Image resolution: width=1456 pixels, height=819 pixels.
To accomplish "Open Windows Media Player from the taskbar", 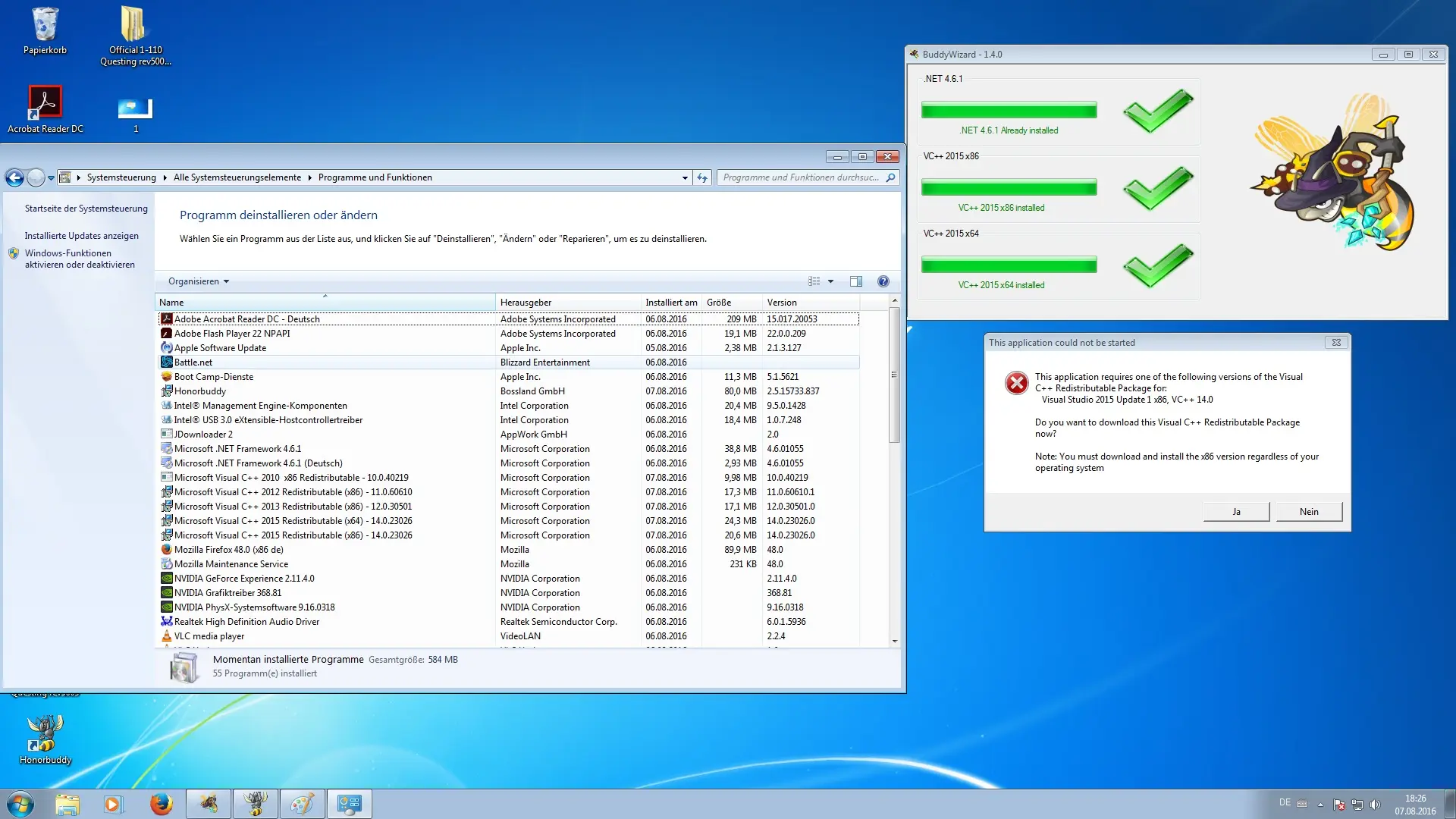I will [x=113, y=804].
